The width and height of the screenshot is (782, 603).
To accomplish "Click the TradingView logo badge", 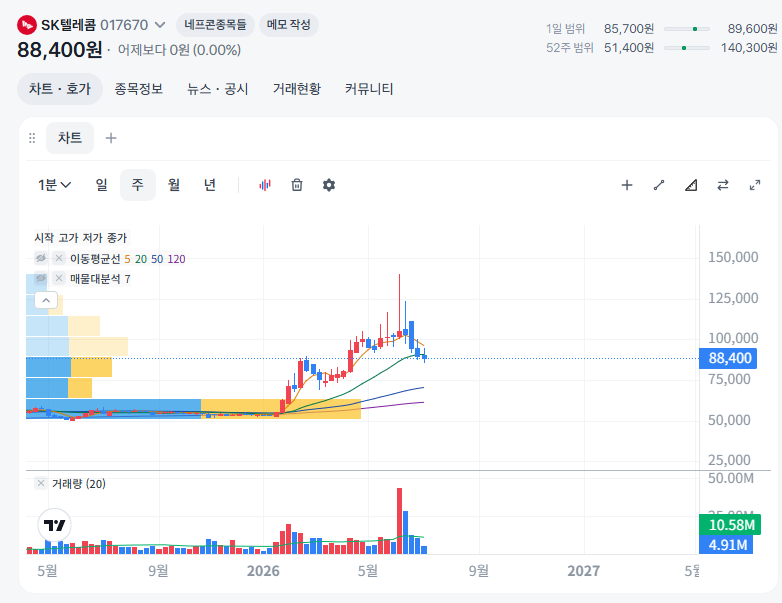I will tap(54, 525).
